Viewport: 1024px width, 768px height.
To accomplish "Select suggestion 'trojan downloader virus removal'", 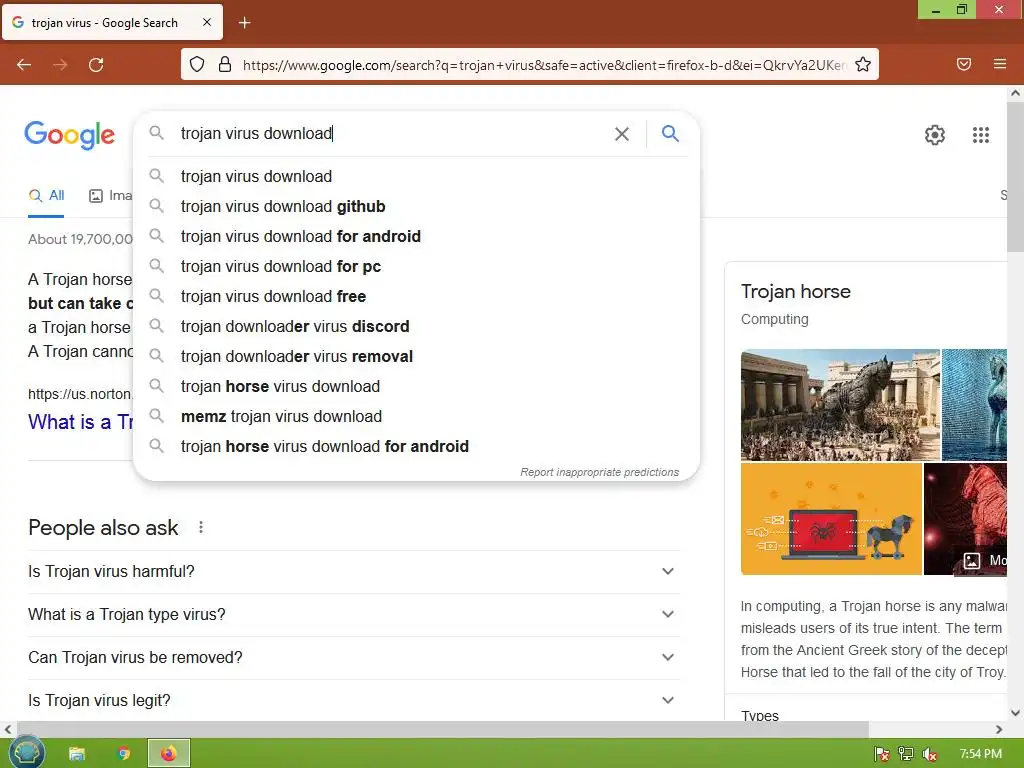I will click(x=417, y=357).
